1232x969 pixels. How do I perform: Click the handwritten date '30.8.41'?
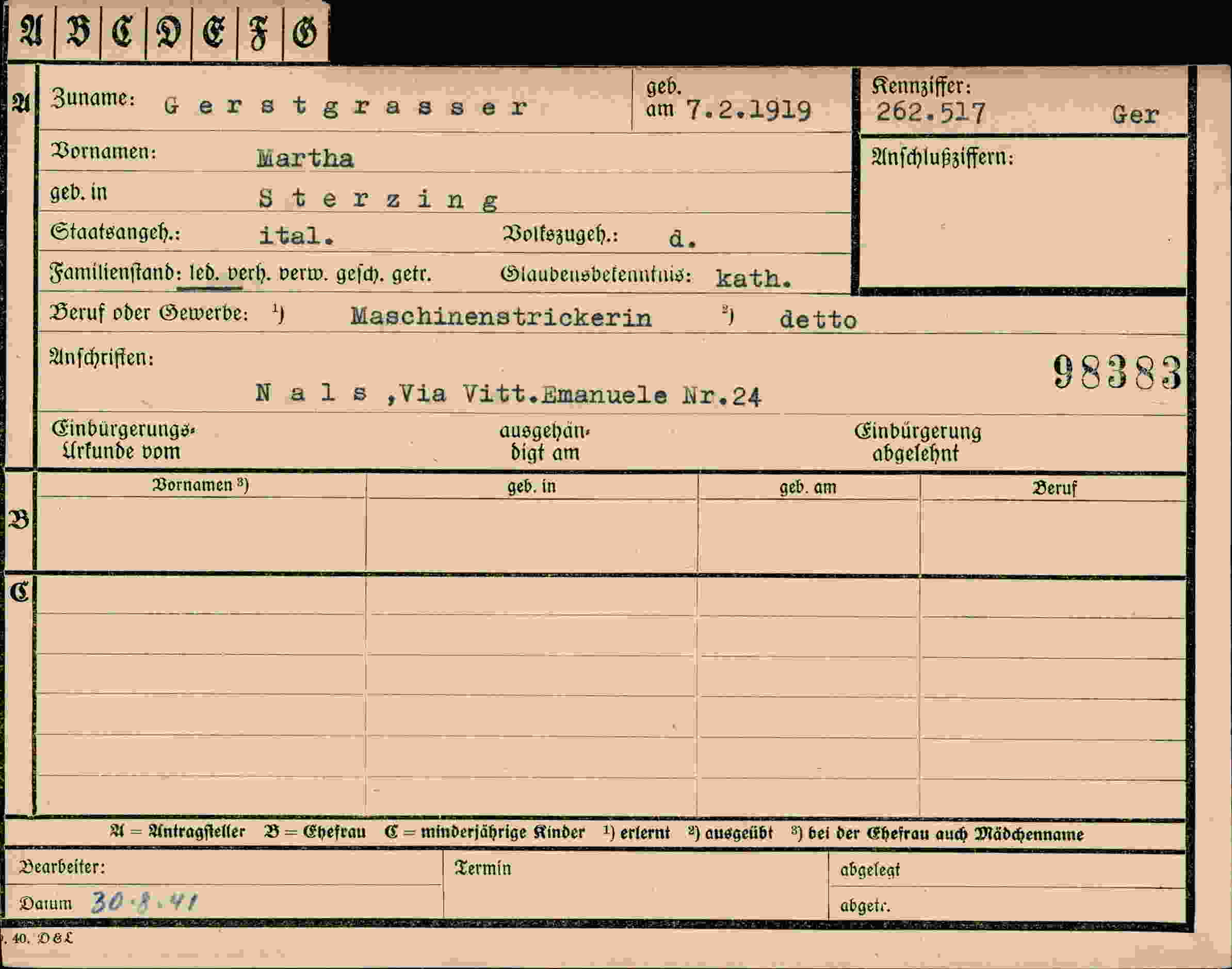(x=144, y=901)
